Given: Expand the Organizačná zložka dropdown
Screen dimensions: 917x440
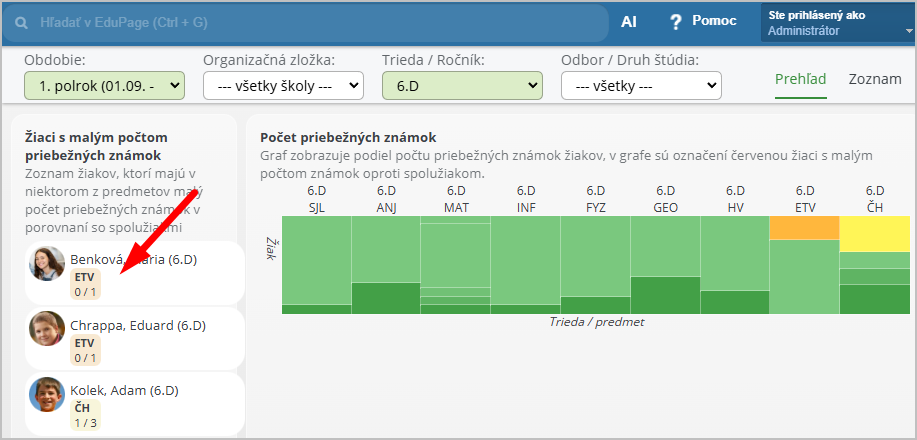Looking at the screenshot, I should tap(283, 86).
